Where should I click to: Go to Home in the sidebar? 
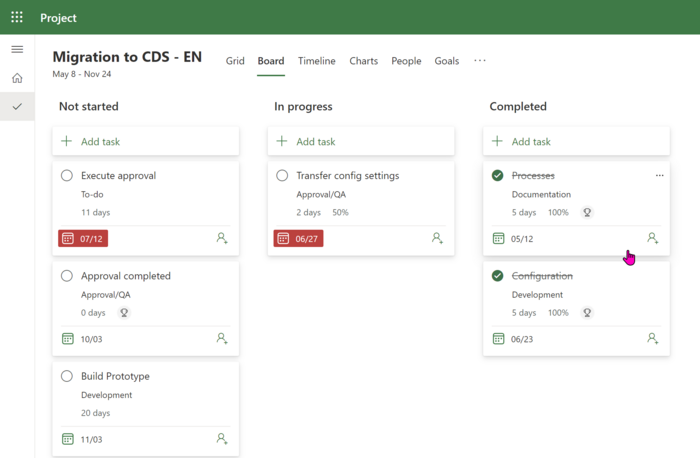(x=17, y=78)
